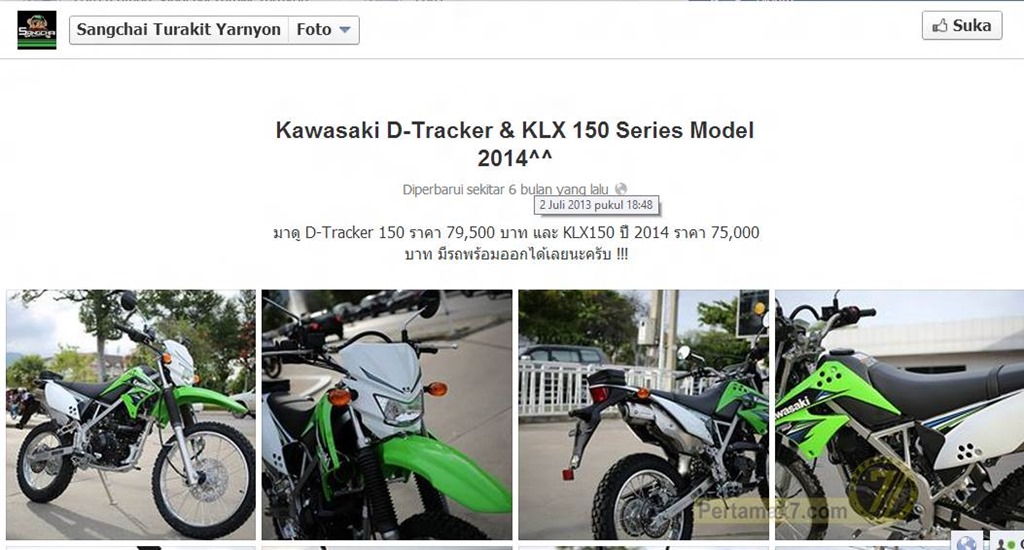Click the Sangchai page logo icon

[37, 30]
